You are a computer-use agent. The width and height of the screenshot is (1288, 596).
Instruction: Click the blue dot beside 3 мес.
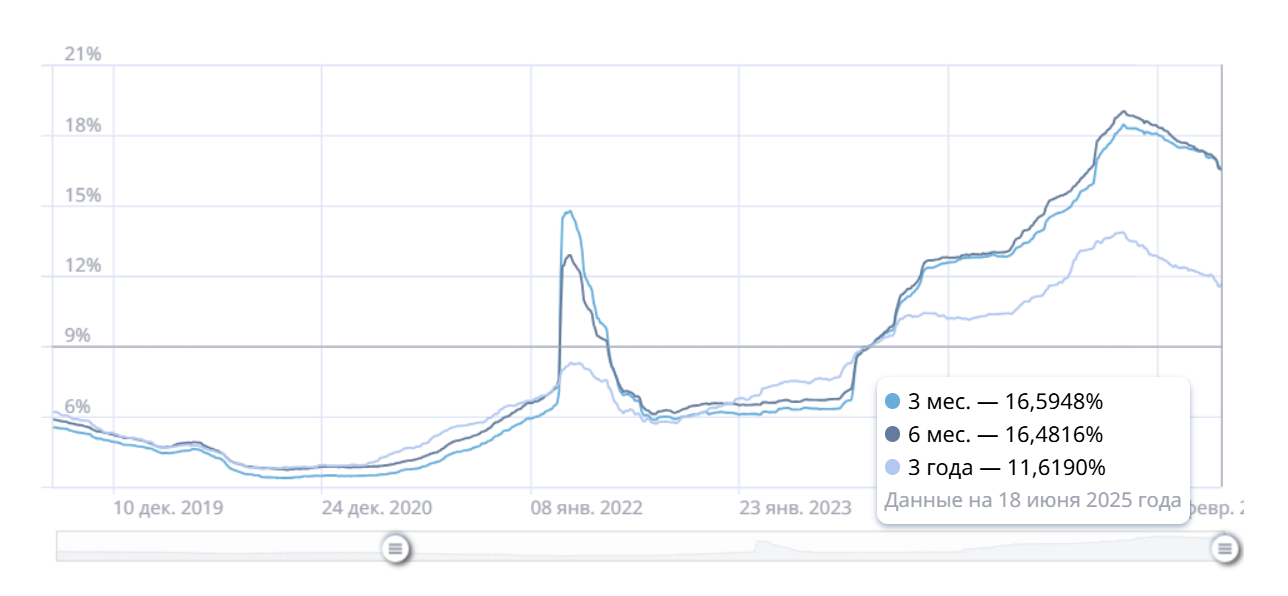point(894,403)
